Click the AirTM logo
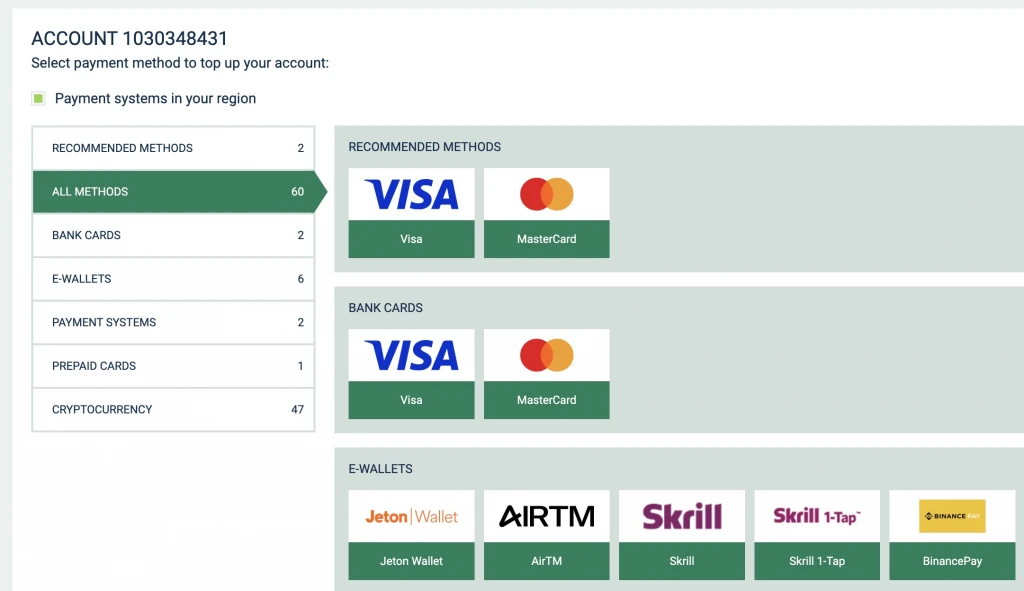Screen dimensions: 1024x591 546,516
